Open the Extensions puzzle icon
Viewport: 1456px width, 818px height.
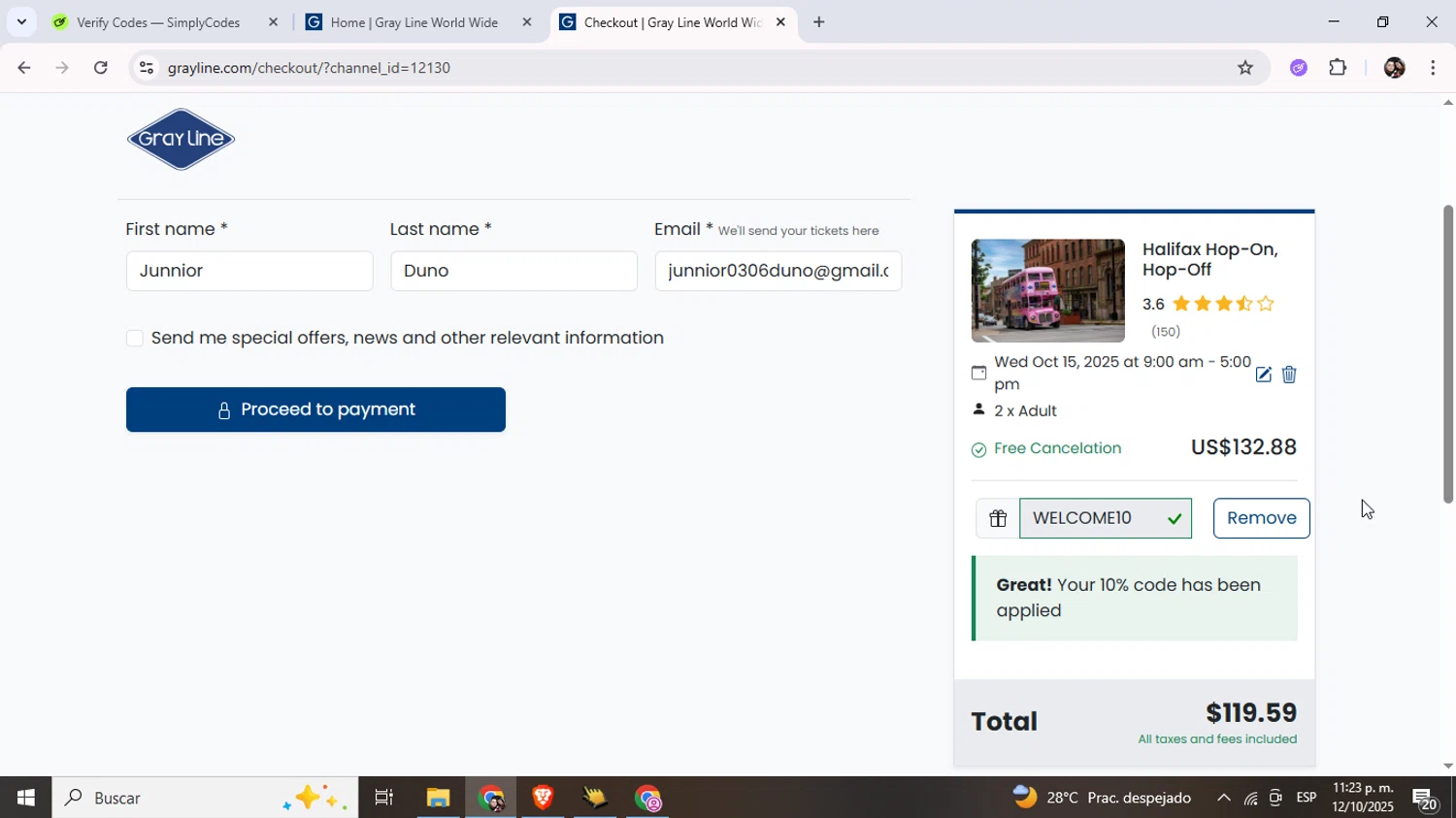1338,68
